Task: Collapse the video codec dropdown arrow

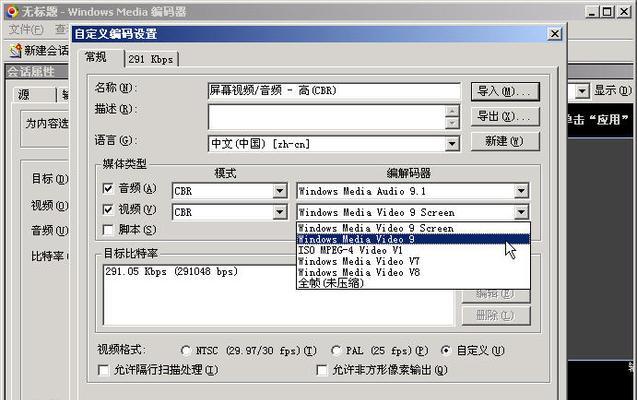Action: (521, 212)
